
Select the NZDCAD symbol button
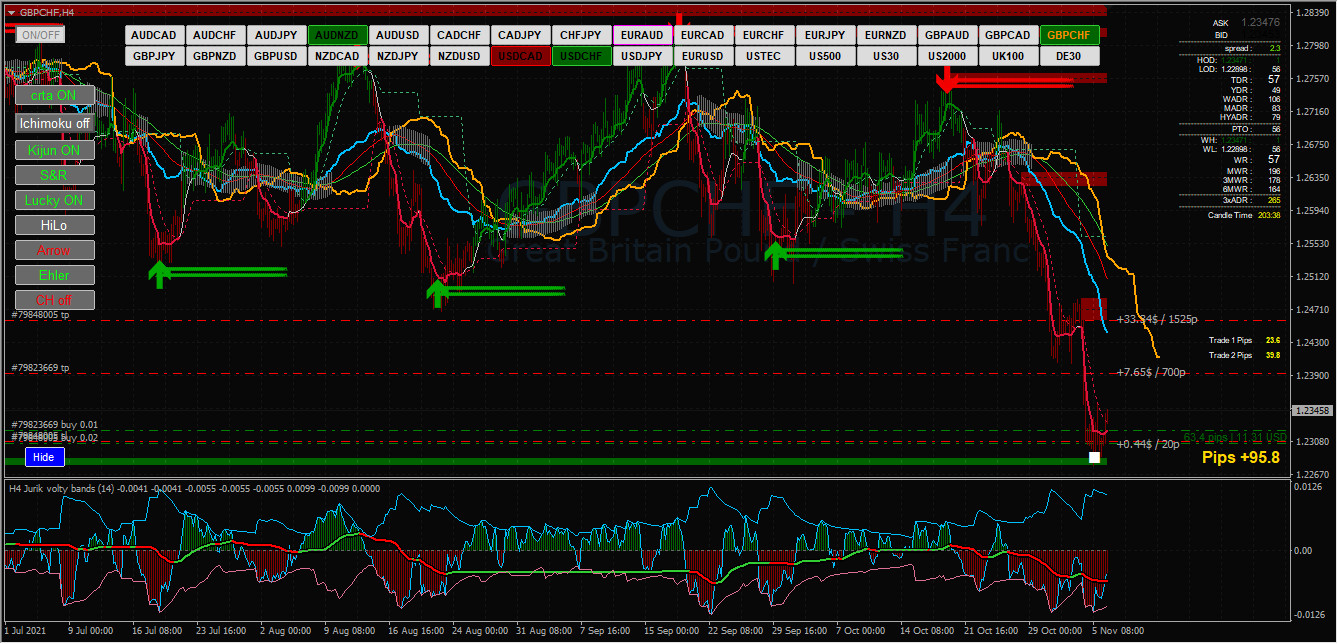337,56
